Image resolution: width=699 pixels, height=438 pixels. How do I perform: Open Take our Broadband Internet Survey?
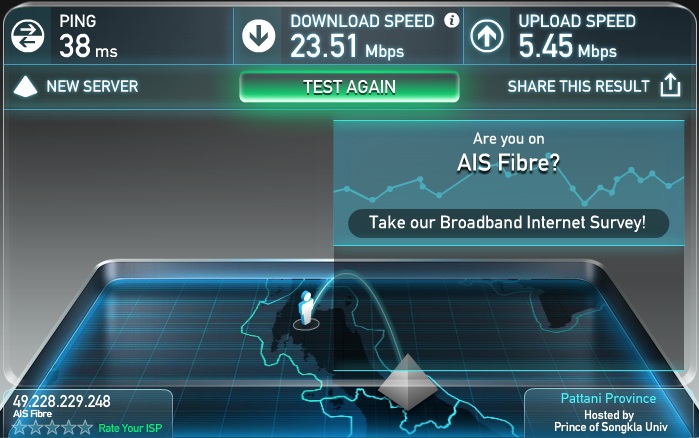coord(508,222)
